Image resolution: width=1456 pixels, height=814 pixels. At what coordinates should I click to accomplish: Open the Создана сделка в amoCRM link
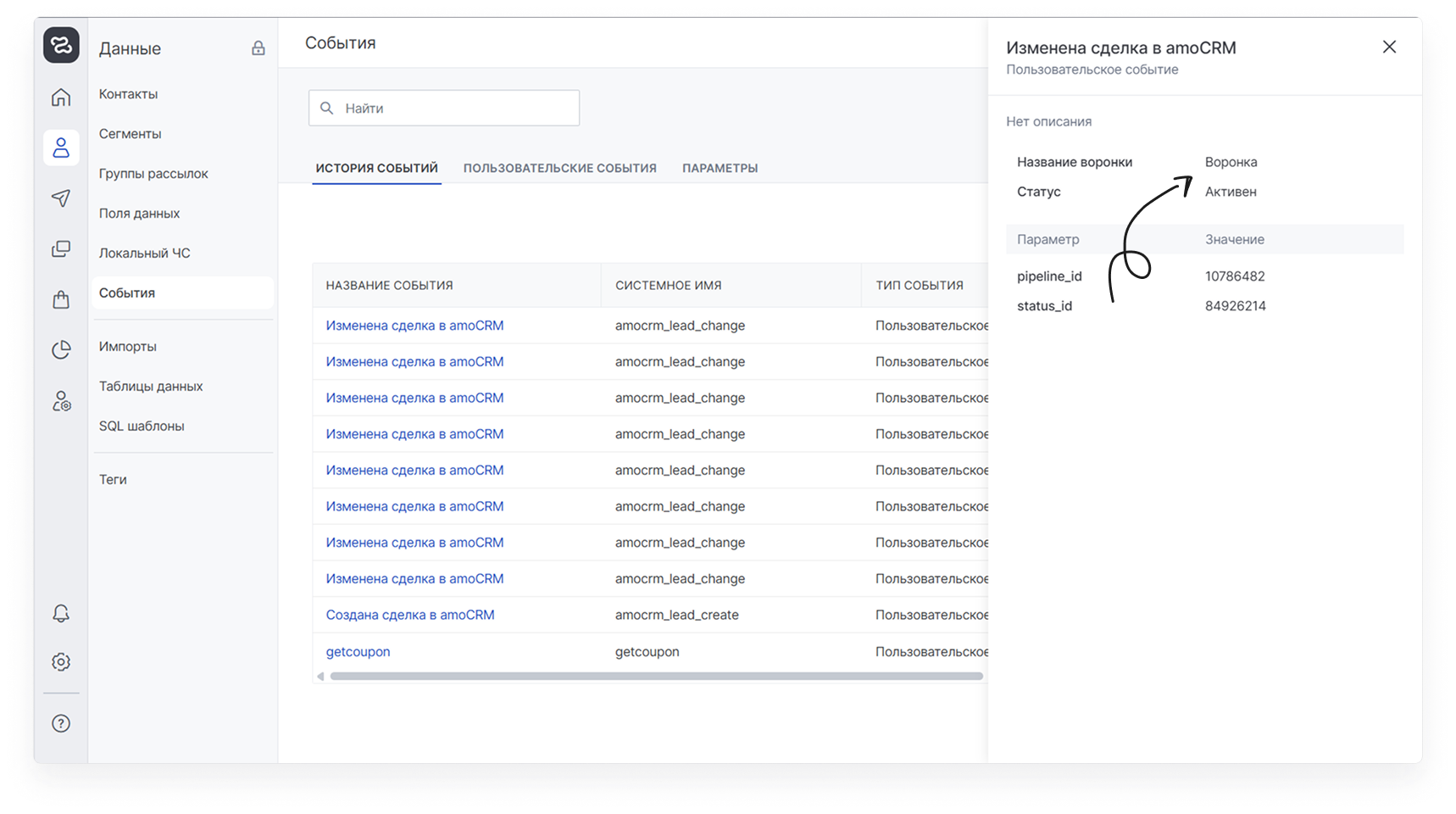(410, 615)
